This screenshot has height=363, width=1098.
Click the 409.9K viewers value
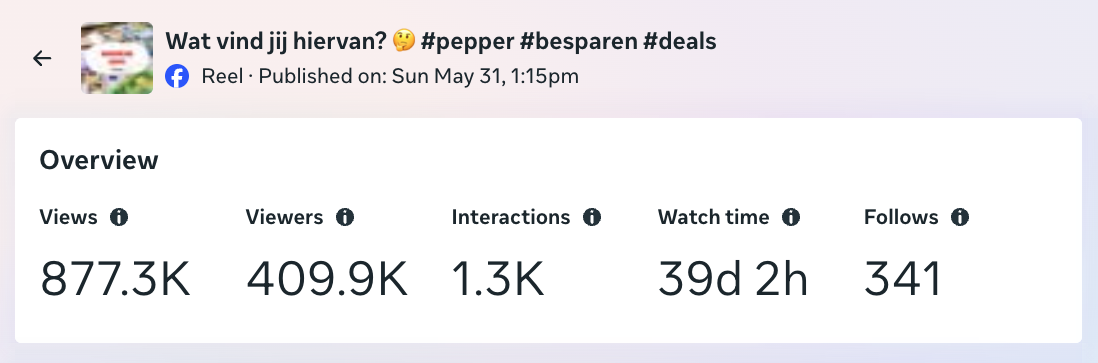(x=326, y=279)
